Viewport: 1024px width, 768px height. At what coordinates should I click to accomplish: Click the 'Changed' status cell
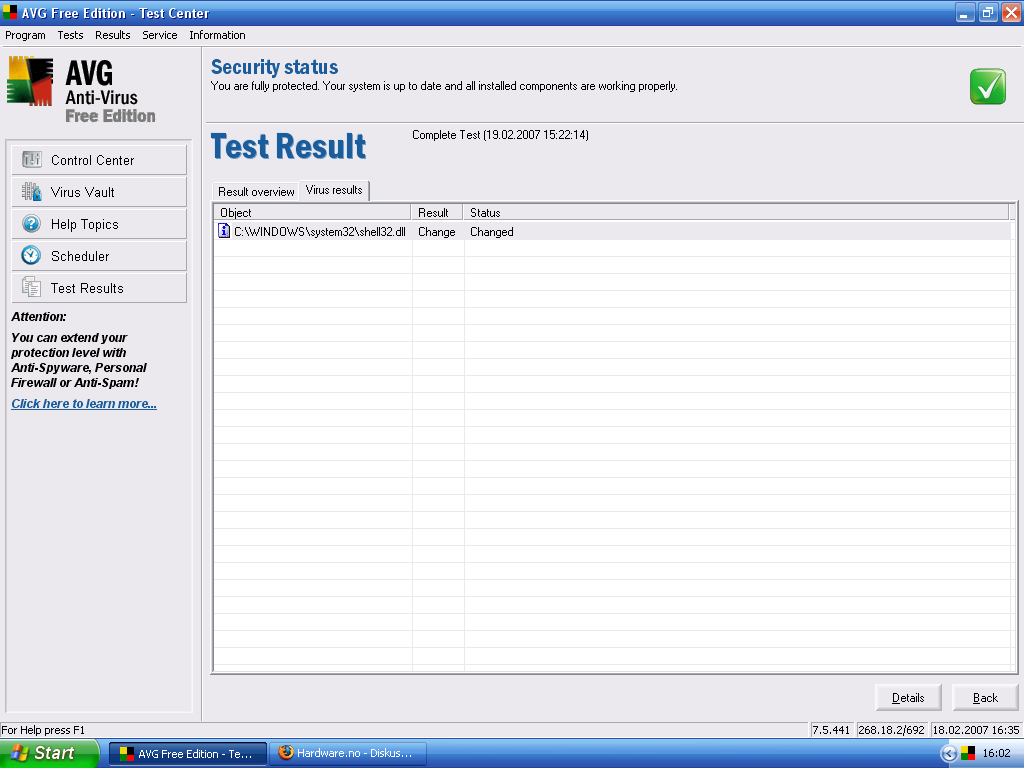492,232
